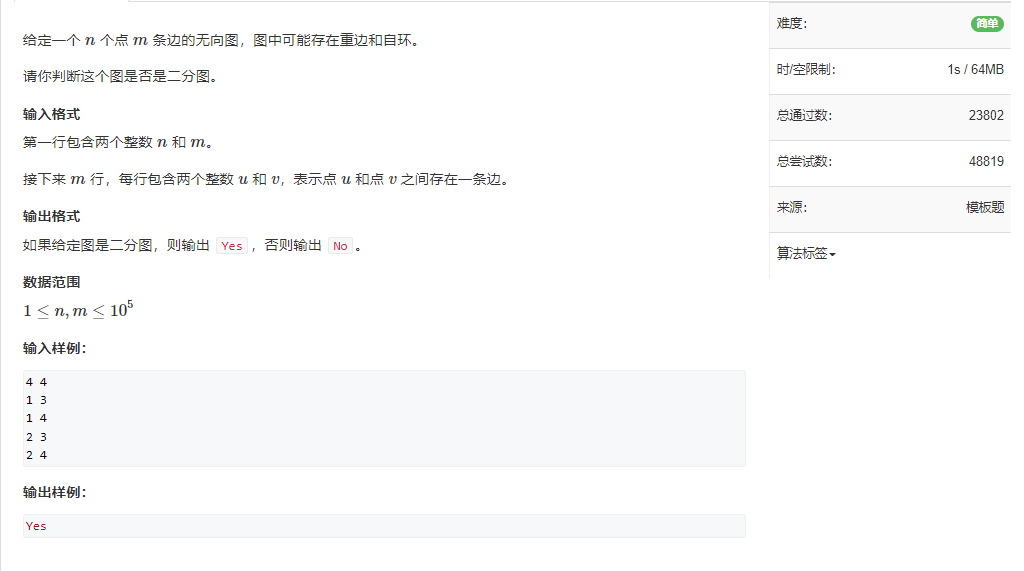Select the 23802 total passes count
This screenshot has width=1024, height=571.
coord(986,115)
